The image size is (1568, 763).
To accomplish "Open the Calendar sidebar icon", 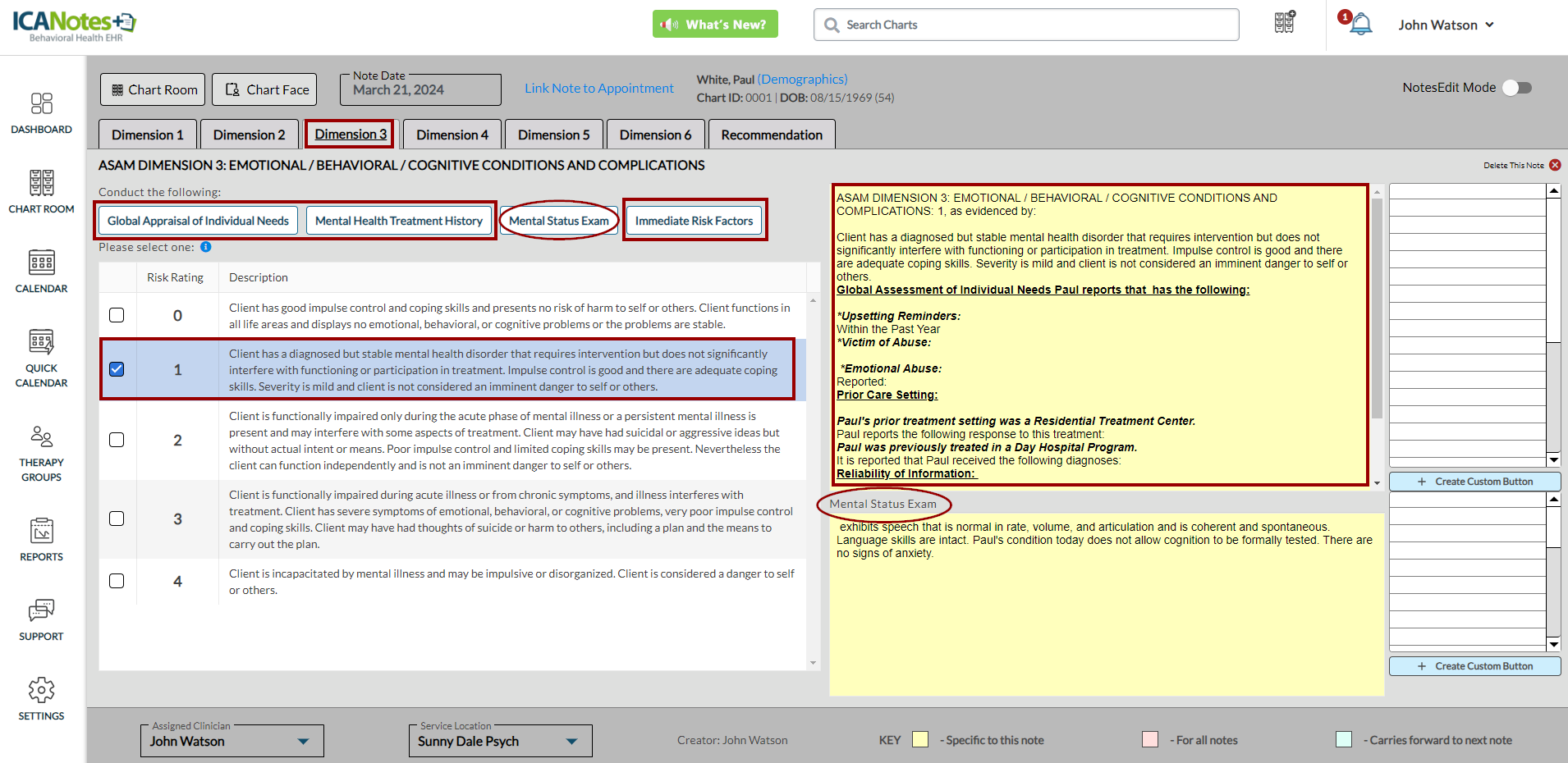I will tap(41, 263).
